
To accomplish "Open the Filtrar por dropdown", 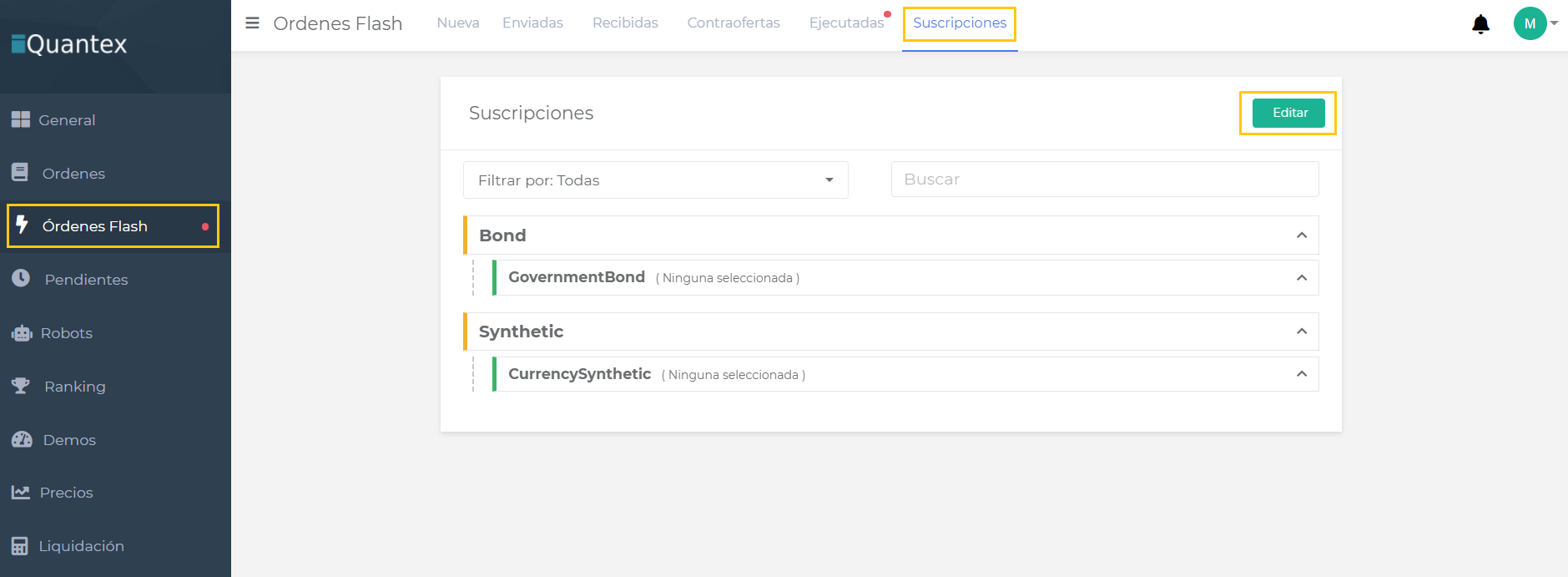I will [x=655, y=180].
